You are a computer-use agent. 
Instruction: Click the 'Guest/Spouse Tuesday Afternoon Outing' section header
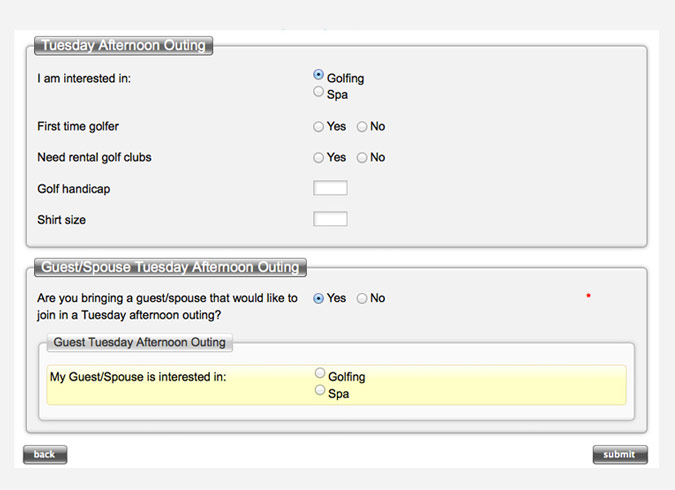click(x=170, y=267)
